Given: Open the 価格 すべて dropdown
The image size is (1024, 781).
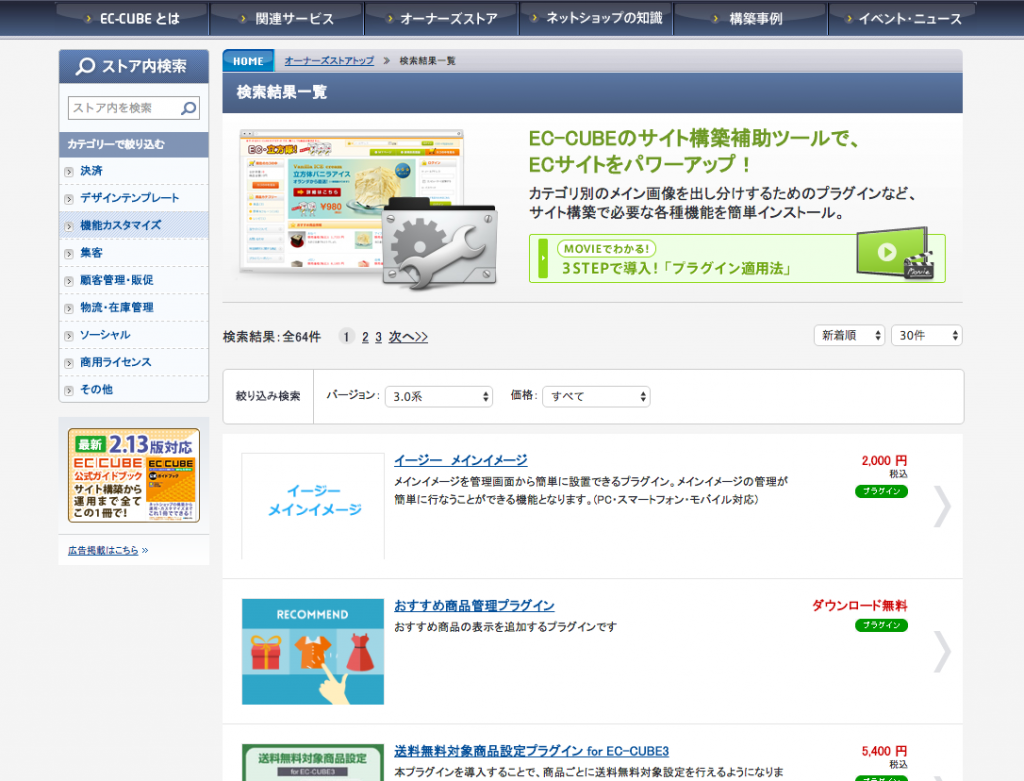Looking at the screenshot, I should click(x=596, y=396).
